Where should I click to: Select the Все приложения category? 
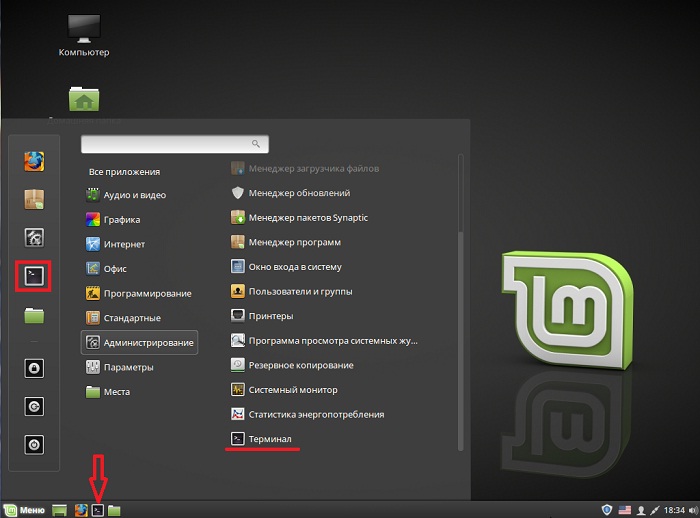coord(124,172)
